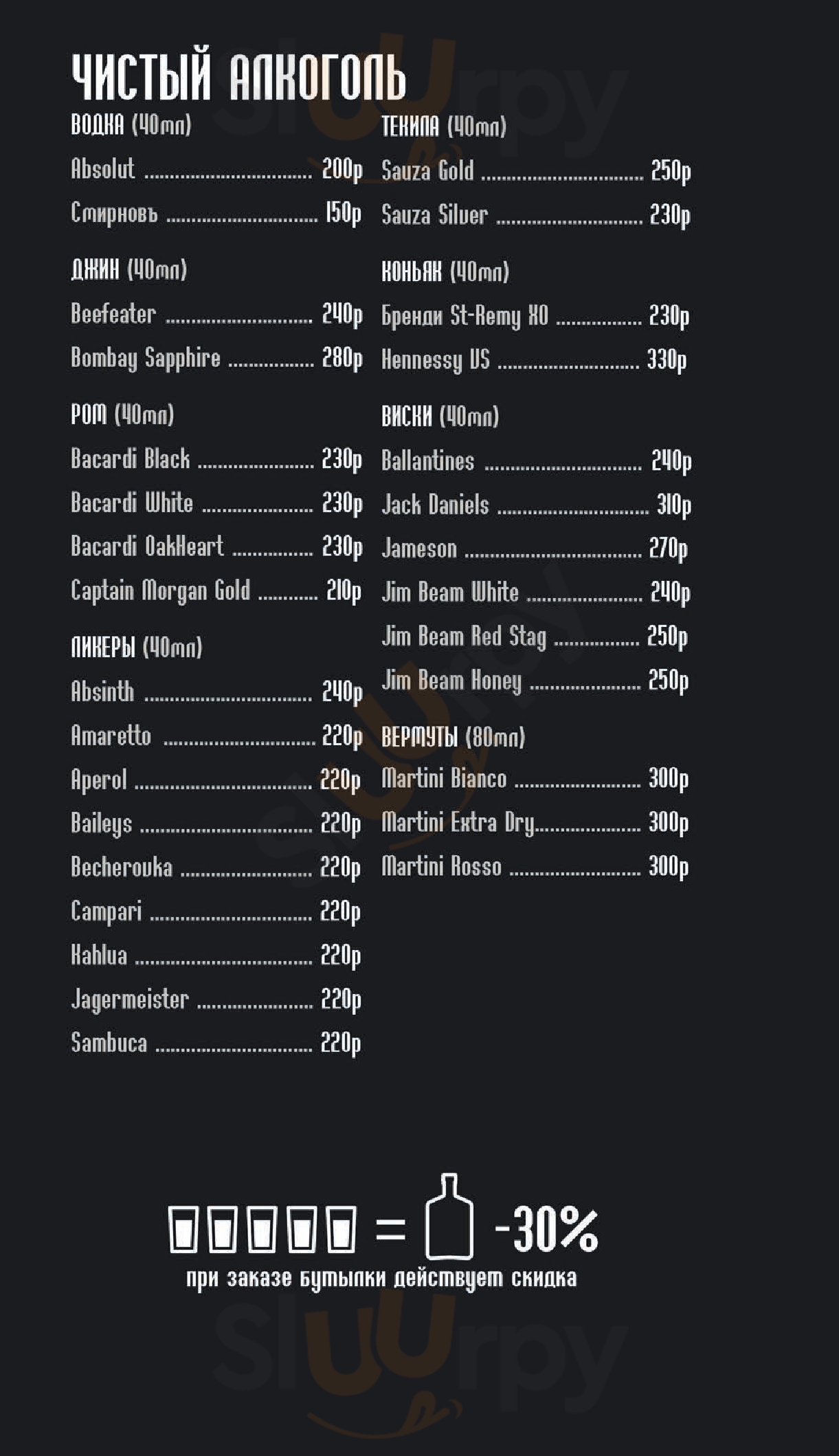Image resolution: width=839 pixels, height=1456 pixels.
Task: Click the ЧИСТЫЙ АЛКОГОЛЬ title
Action: point(238,77)
